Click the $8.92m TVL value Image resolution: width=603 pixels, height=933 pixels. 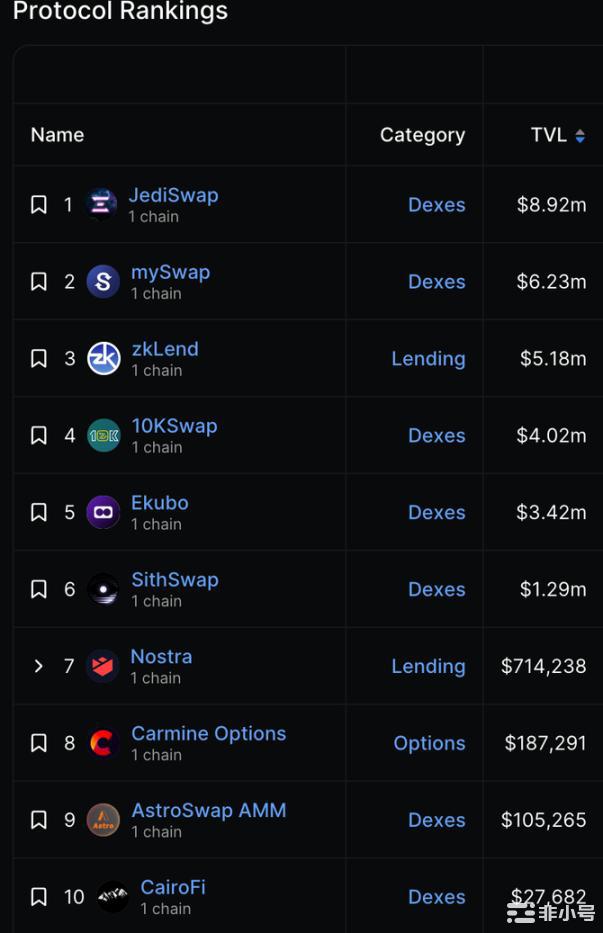click(x=551, y=205)
